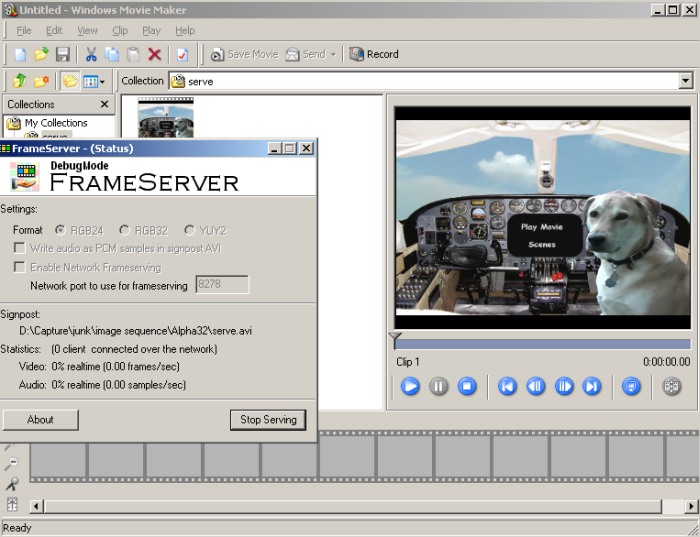Open the View menu

coord(87,31)
